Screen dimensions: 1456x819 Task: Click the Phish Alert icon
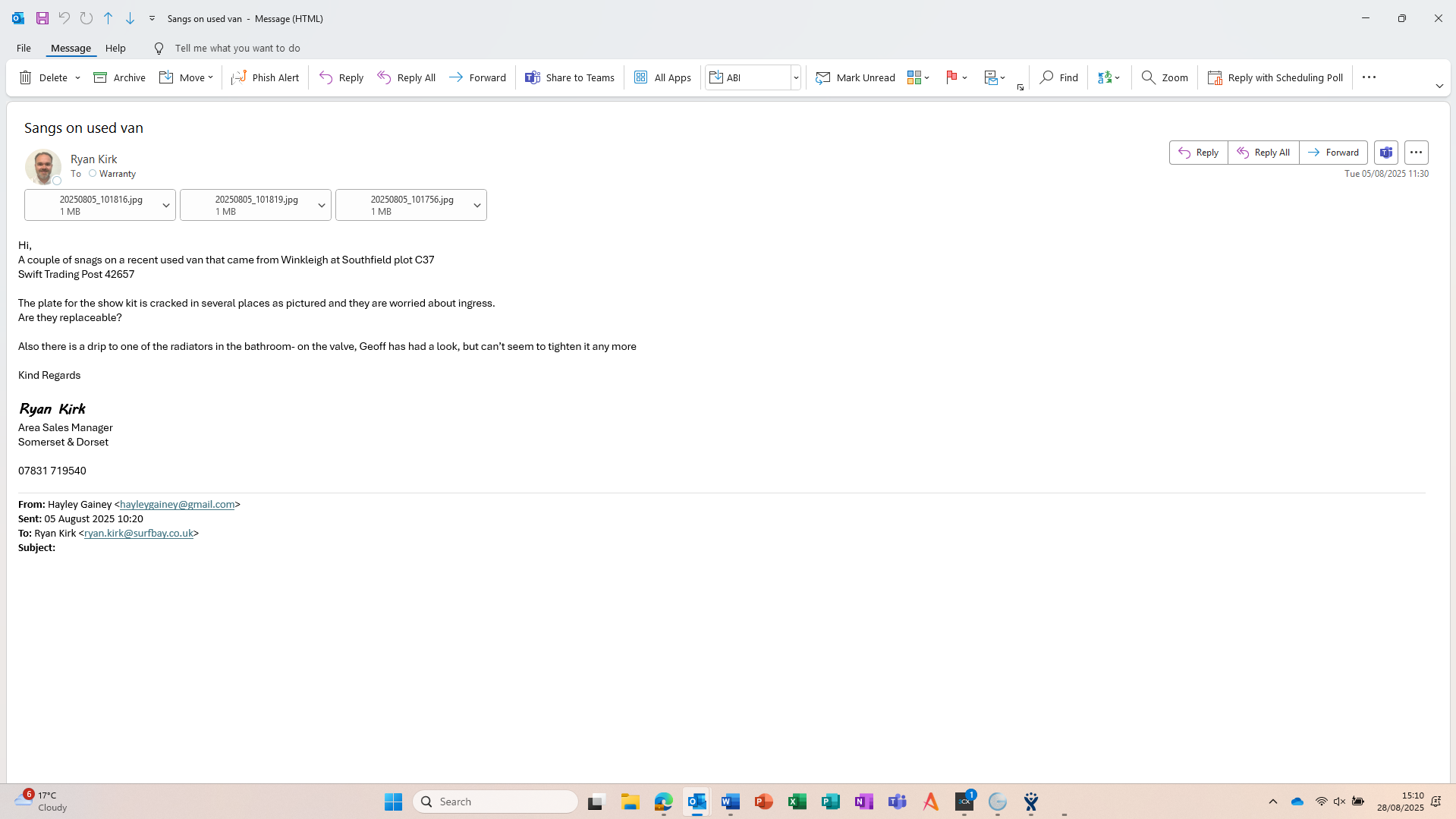tap(239, 77)
